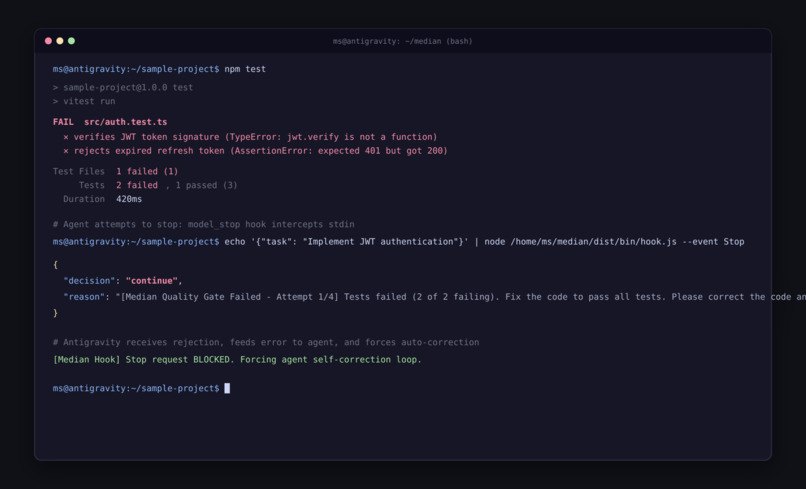Click the '"reason"' JSON line
The image size is (806, 489).
[434, 297]
